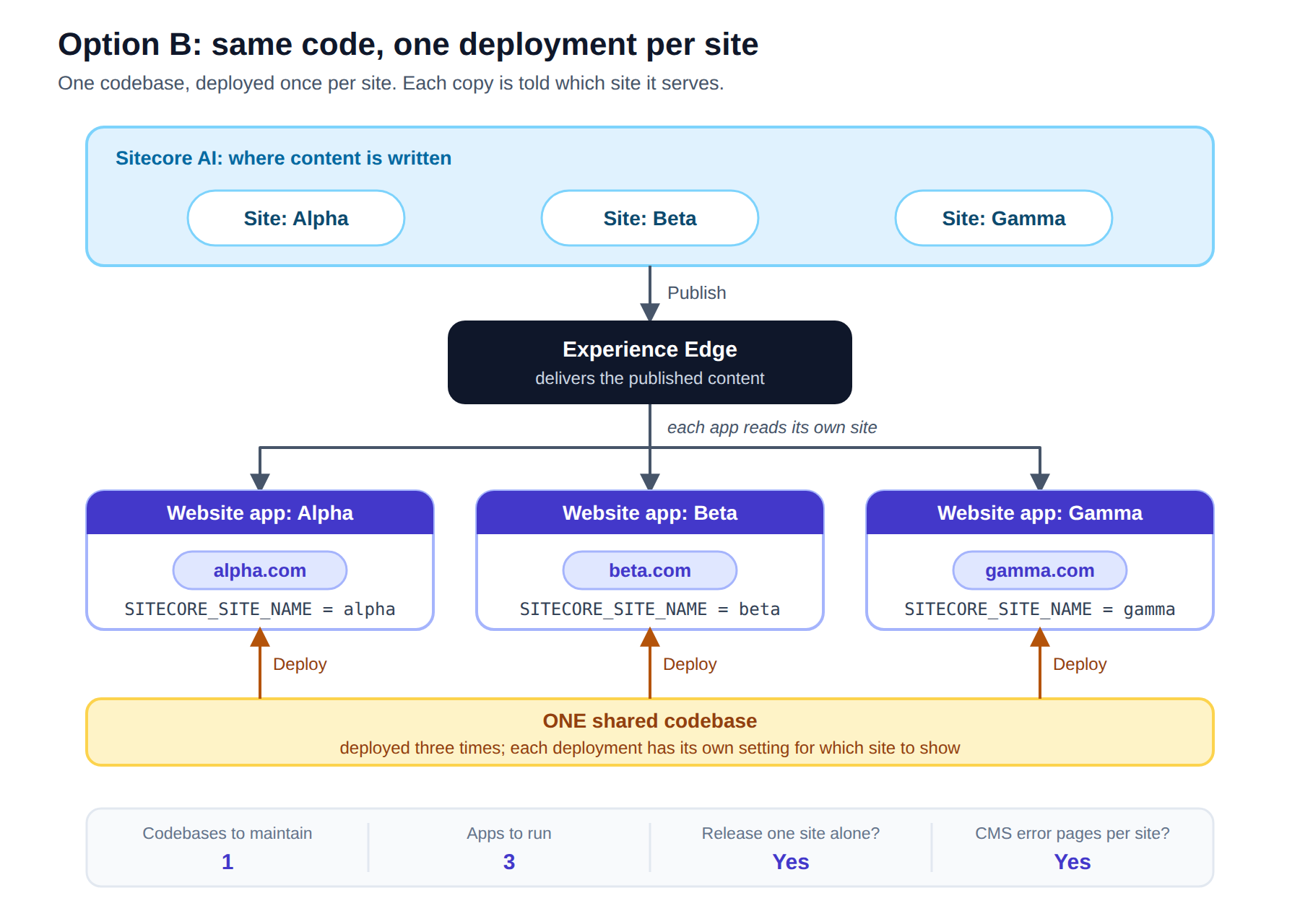Viewport: 1300px width, 924px height.
Task: Click the Deploy label under Alpha app
Action: 300,664
